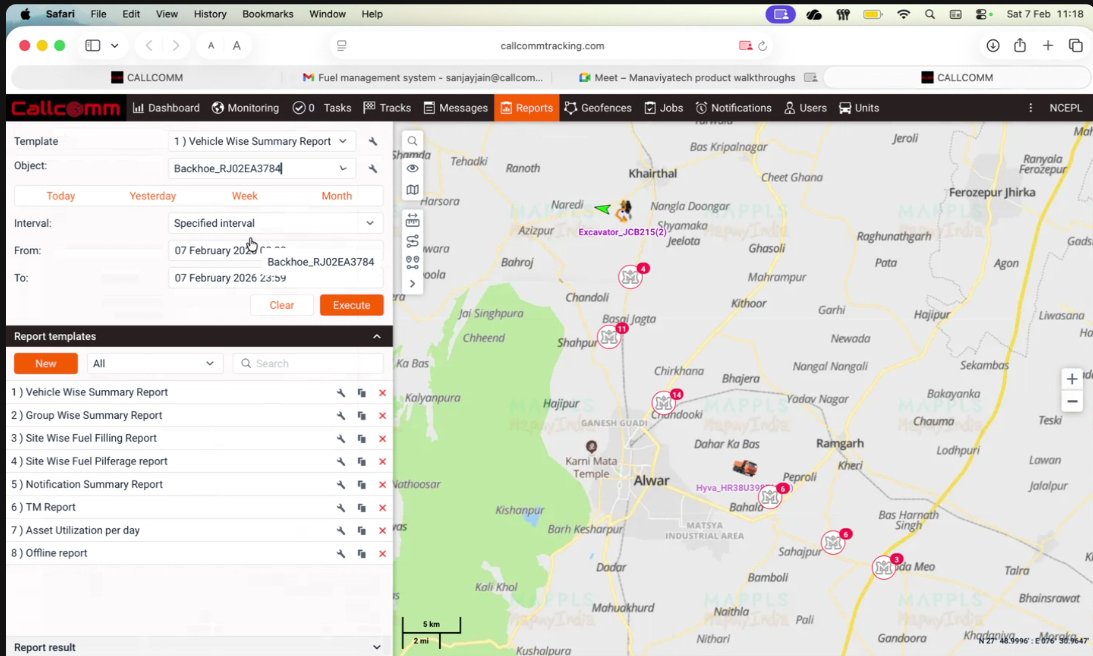The height and width of the screenshot is (656, 1093).
Task: Select the distance measurement ruler tool
Action: 412,220
